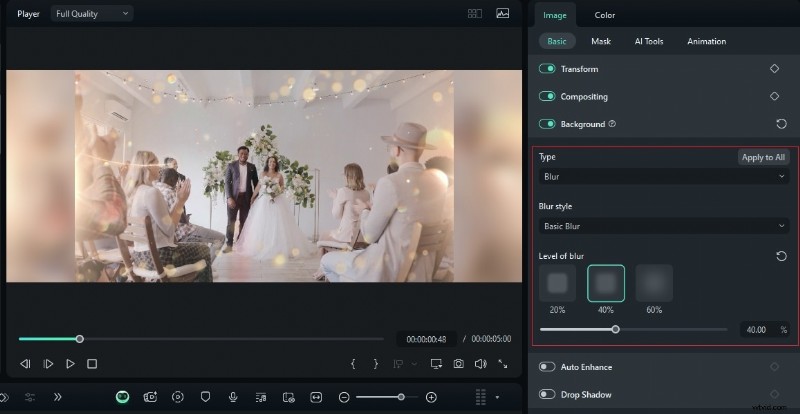
Task: Click the circular render toolbar icon
Action: click(x=178, y=397)
